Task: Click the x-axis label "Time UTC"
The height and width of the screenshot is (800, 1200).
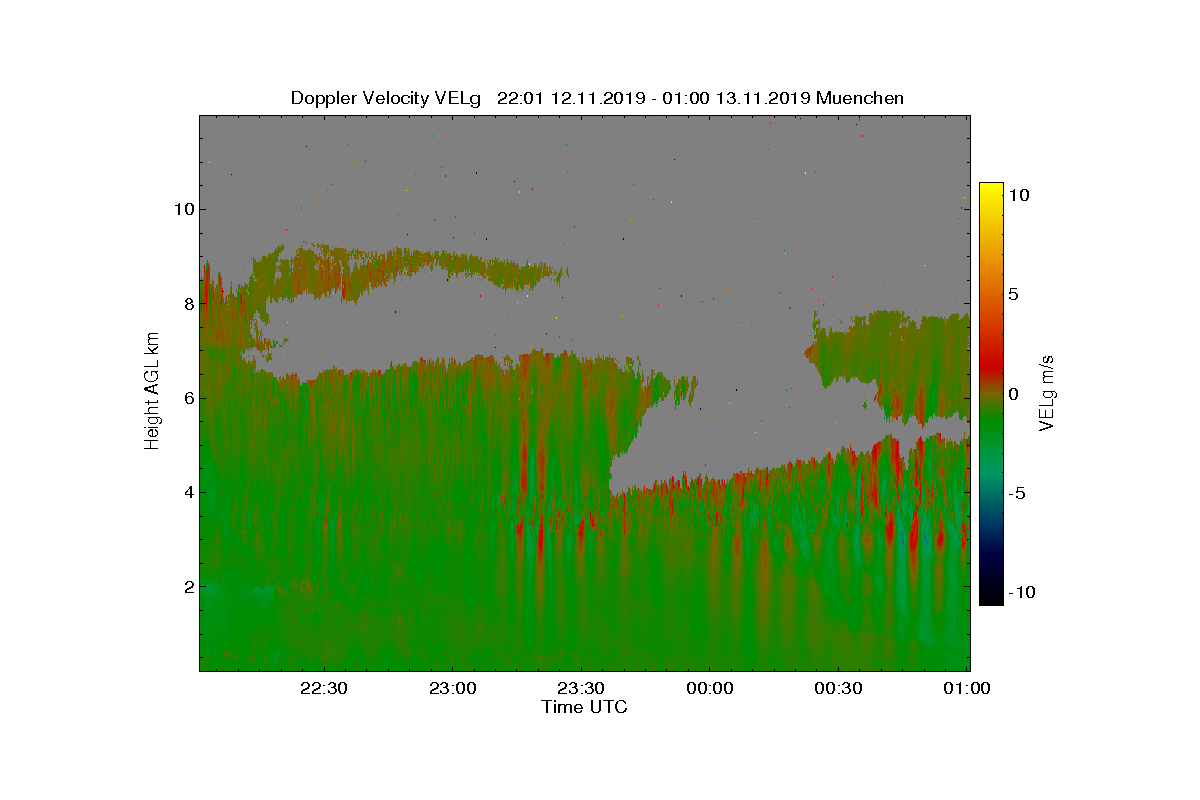Action: pyautogui.click(x=585, y=707)
